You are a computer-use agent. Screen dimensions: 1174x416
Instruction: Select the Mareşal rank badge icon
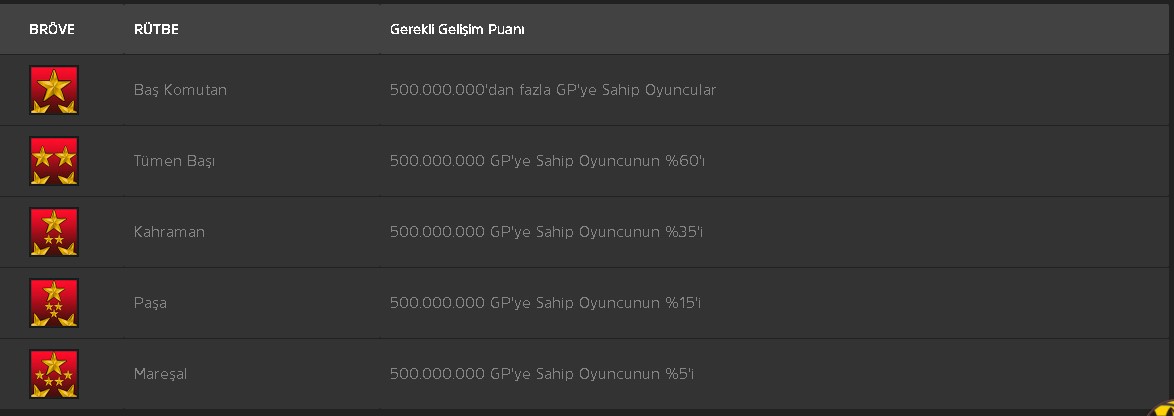[54, 374]
